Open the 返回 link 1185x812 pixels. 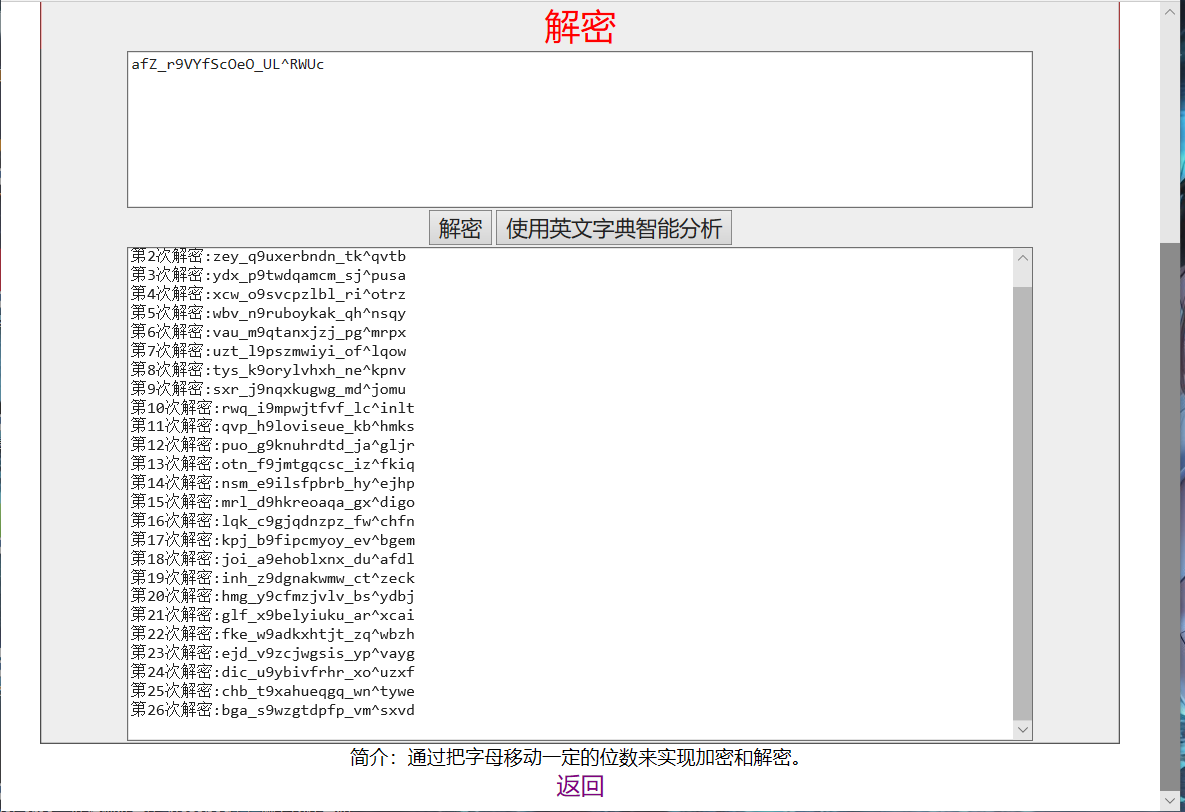[580, 786]
